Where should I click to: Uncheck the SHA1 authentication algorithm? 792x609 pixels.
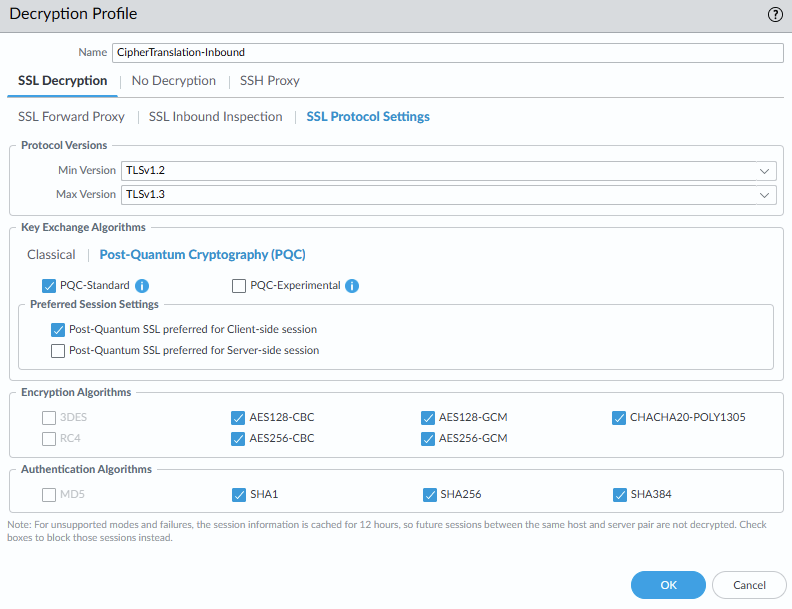pyautogui.click(x=239, y=494)
